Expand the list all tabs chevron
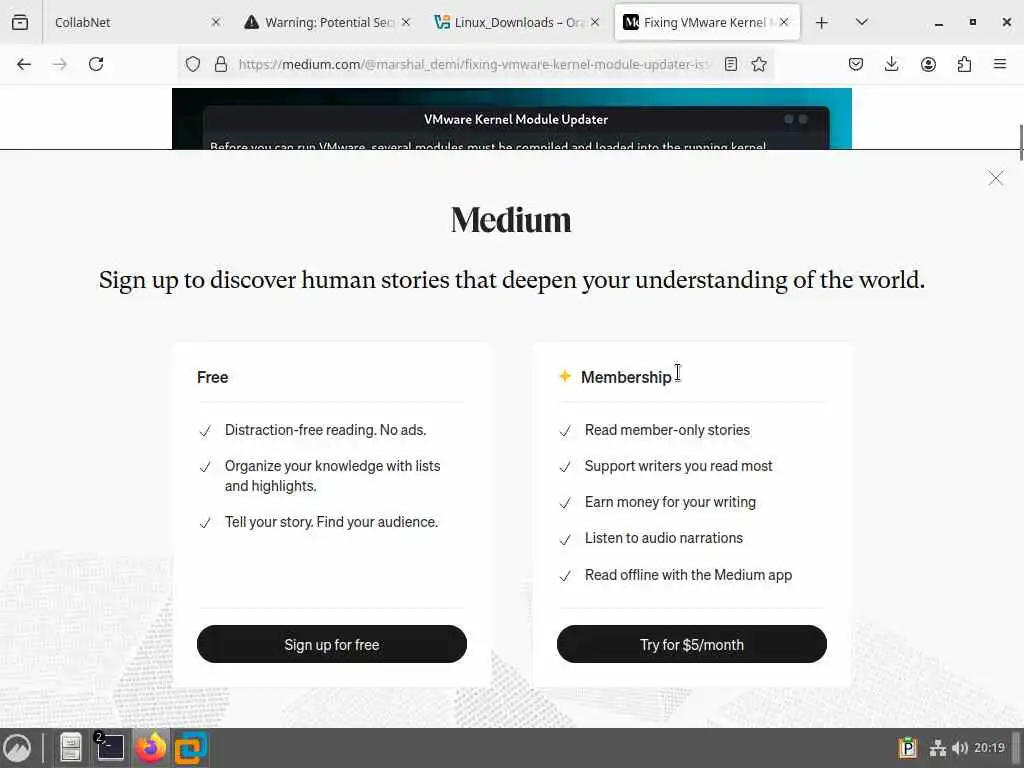The image size is (1024, 768). click(861, 22)
